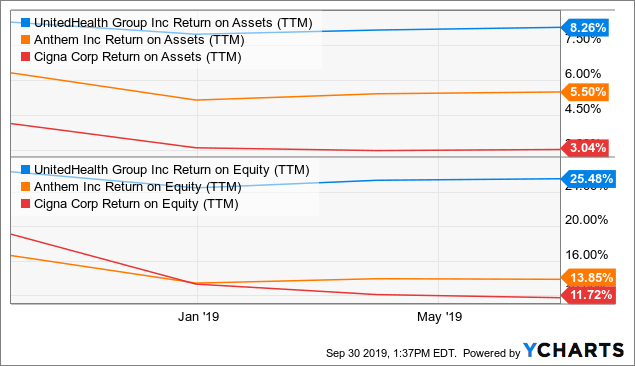Click the Jan '19 axis label

[x=198, y=317]
